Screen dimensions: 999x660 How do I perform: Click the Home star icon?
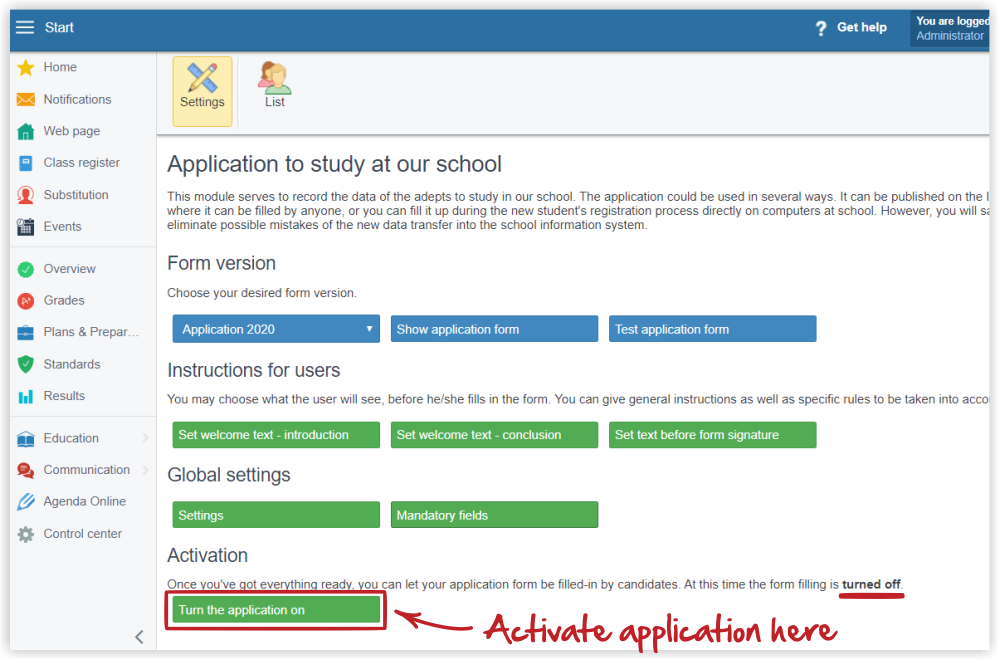tap(25, 67)
